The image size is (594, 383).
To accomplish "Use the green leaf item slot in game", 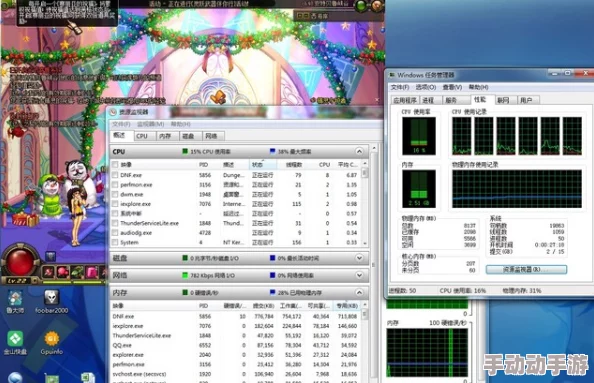I will (x=77, y=272).
